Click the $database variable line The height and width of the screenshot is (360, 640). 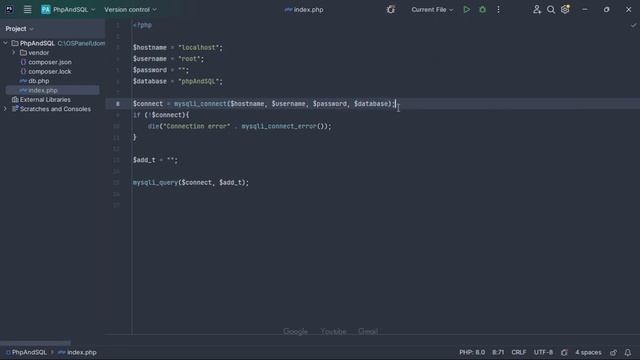click(178, 81)
